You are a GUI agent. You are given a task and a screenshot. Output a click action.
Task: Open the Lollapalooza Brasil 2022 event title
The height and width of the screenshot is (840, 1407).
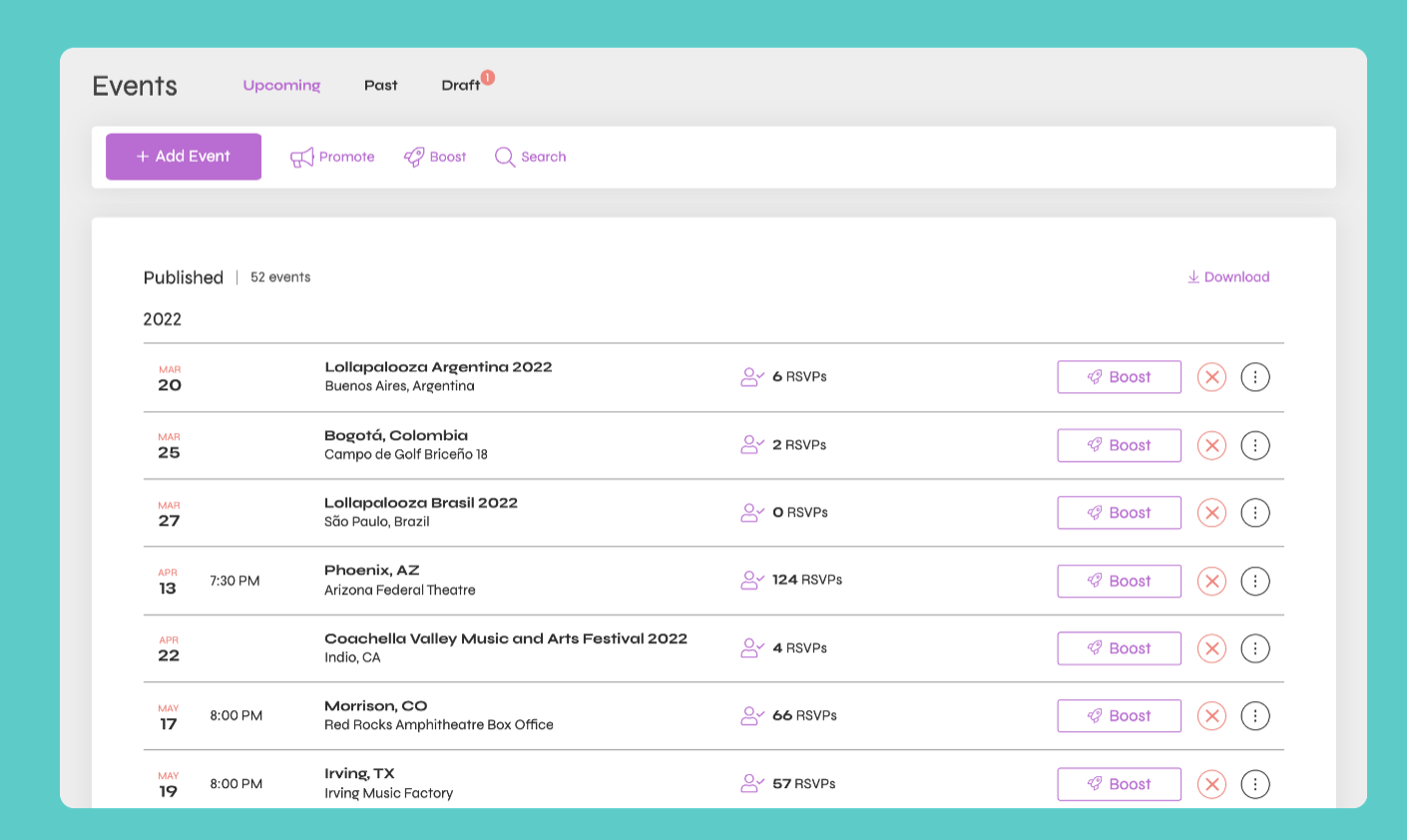pos(421,503)
